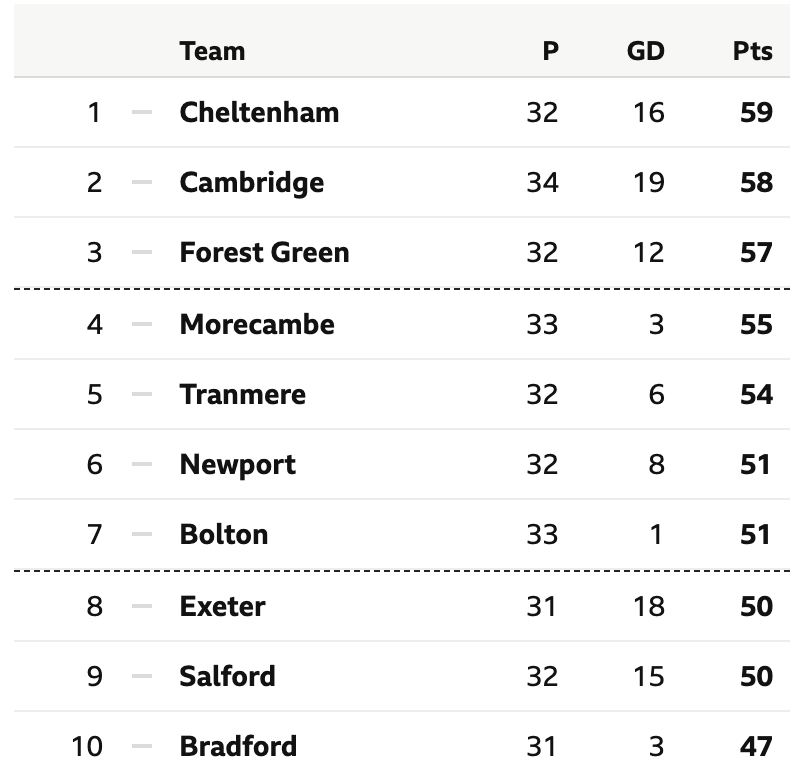The width and height of the screenshot is (796, 778).
Task: Open the Cheltenham team link
Action: click(259, 112)
